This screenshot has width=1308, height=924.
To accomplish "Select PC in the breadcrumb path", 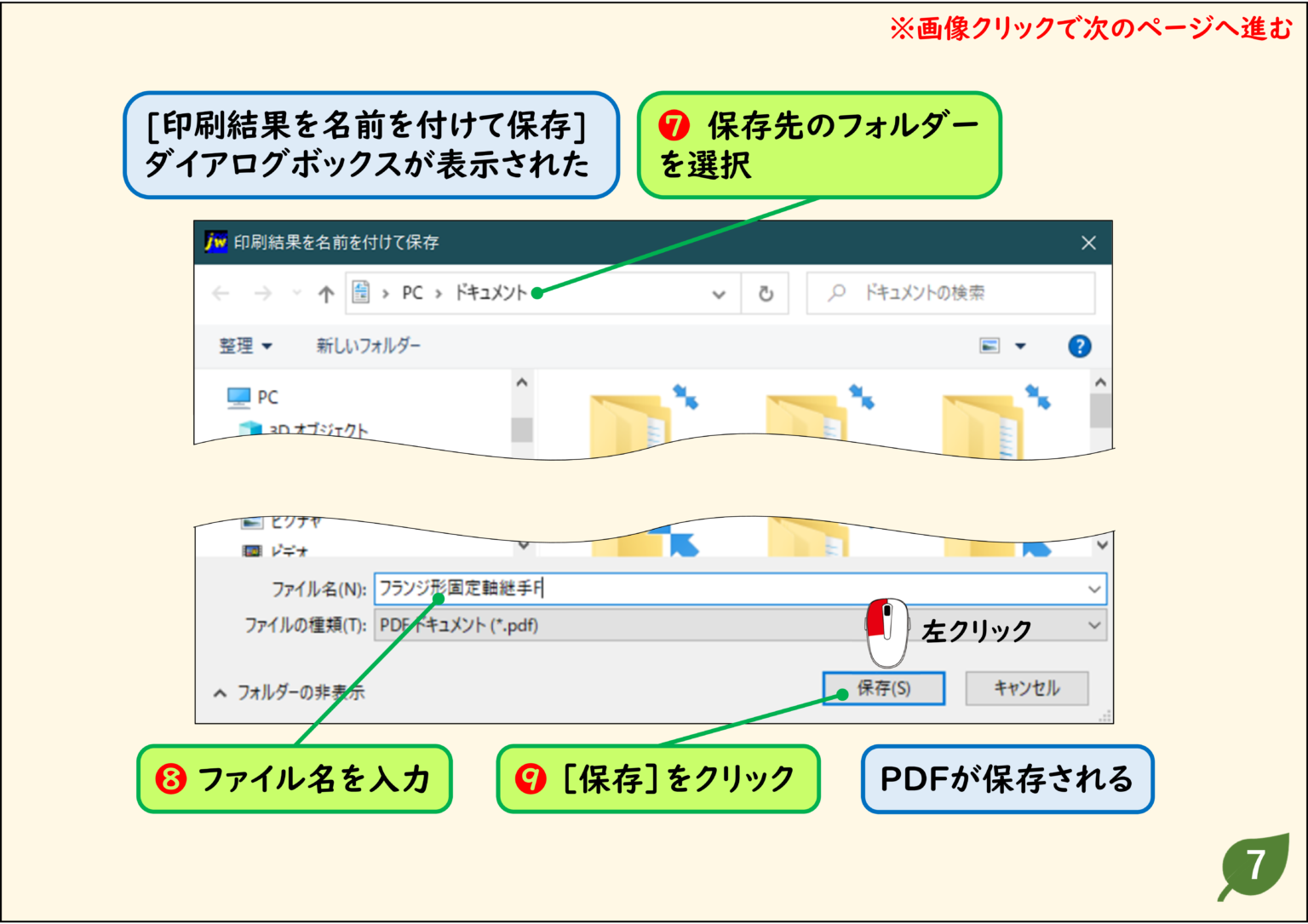I will click(412, 293).
